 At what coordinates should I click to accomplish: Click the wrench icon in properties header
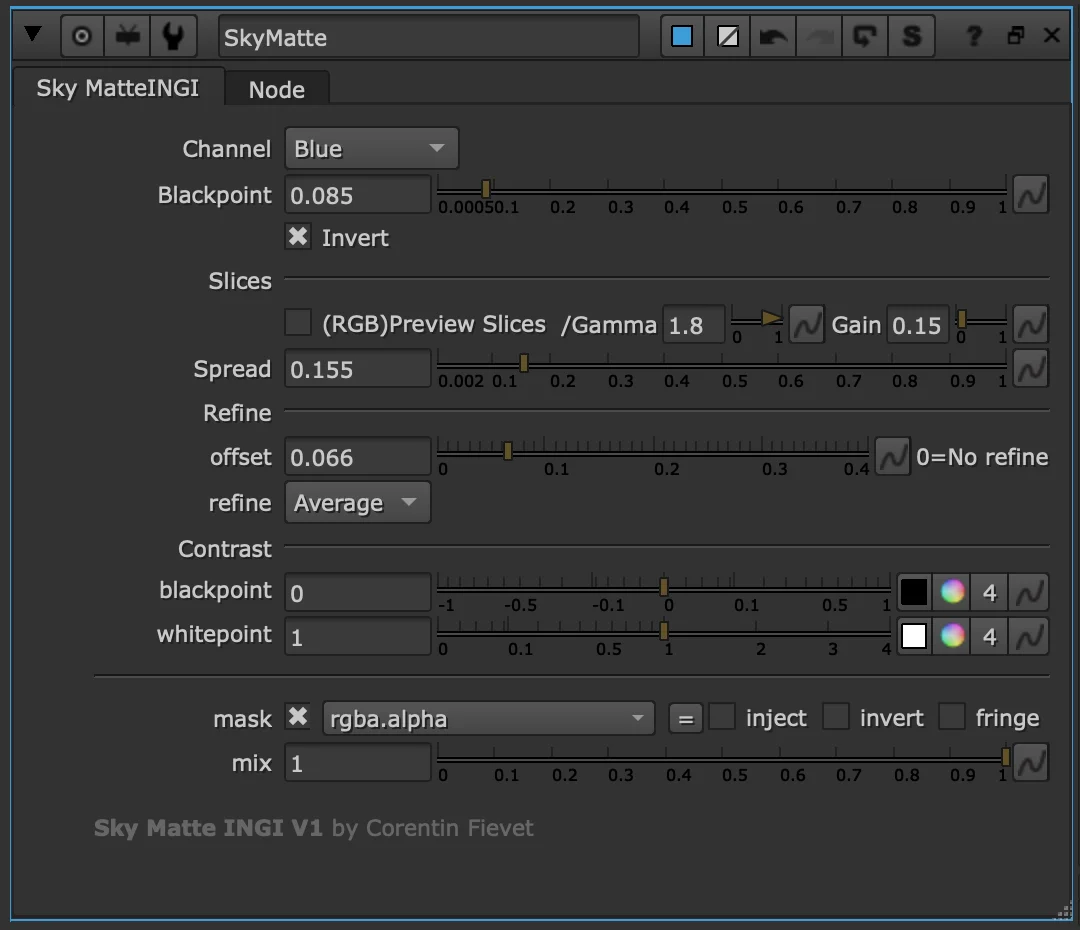[x=172, y=37]
